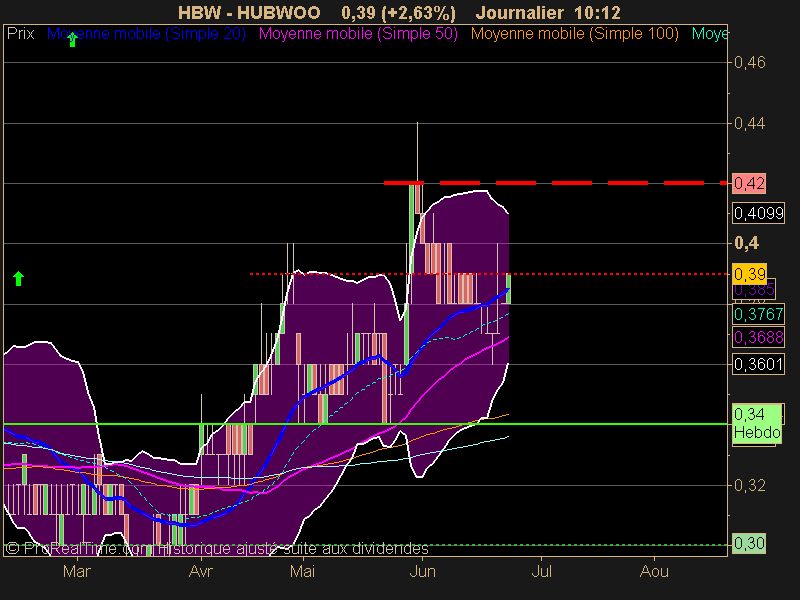The image size is (800, 600).
Task: Select the Prix legend label
Action: (x=20, y=34)
